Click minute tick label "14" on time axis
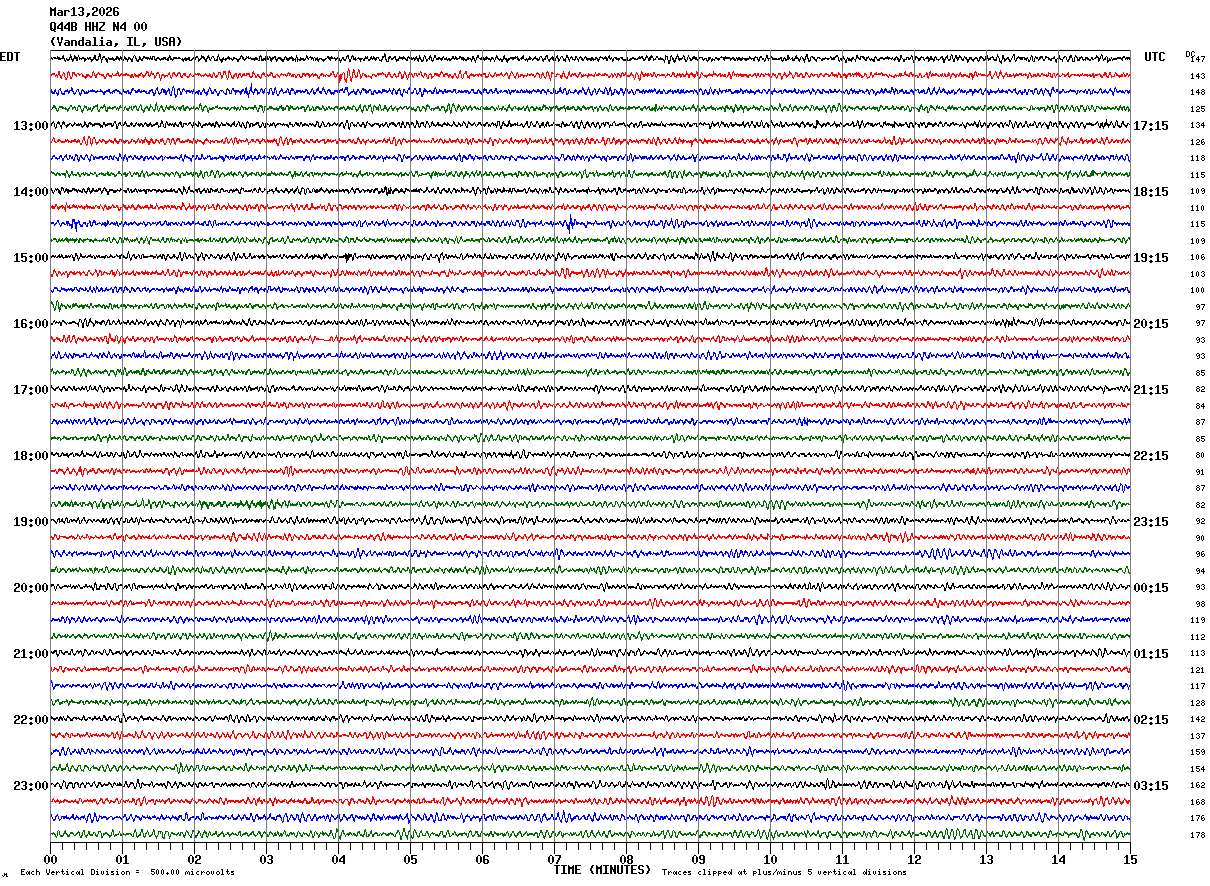The width and height of the screenshot is (1210, 886). [x=1058, y=859]
